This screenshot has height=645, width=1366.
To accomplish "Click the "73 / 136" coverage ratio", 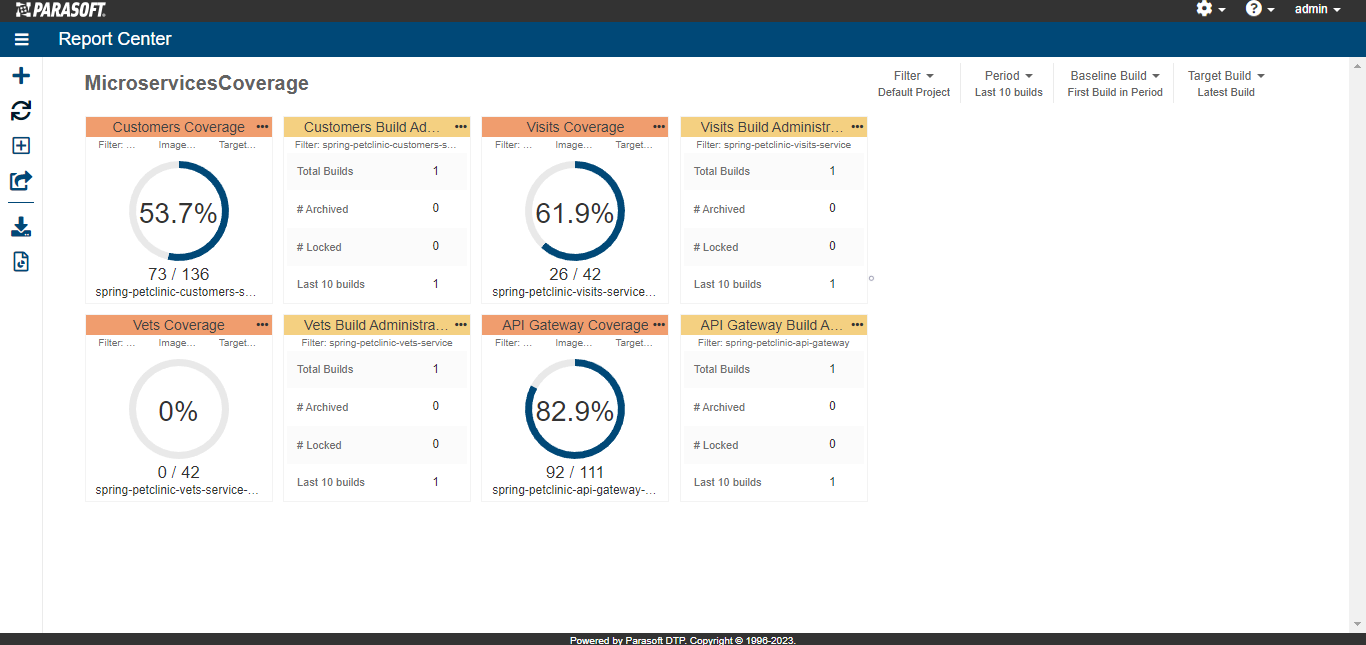I will tap(179, 274).
